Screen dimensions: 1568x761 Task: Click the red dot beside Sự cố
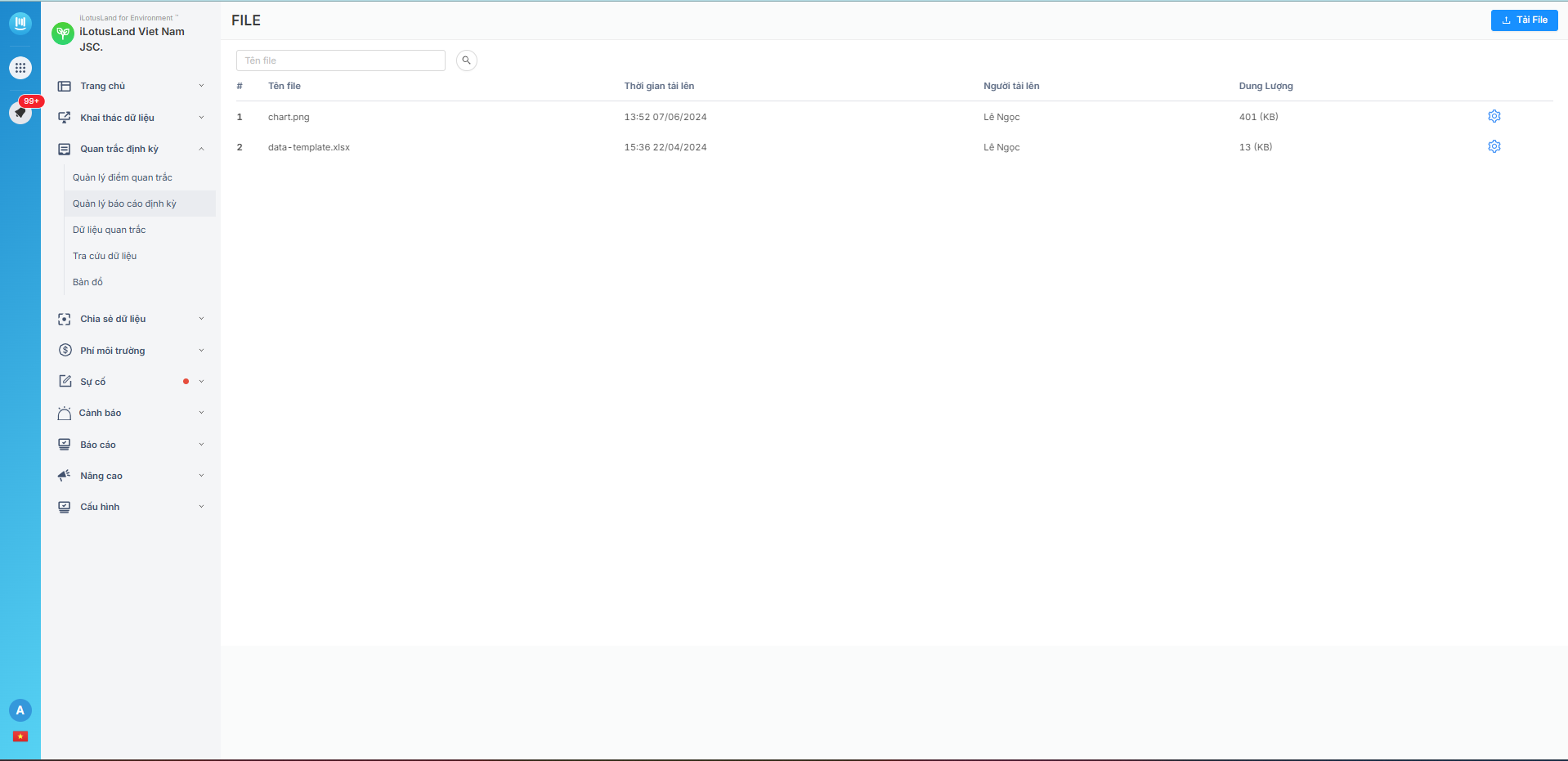[x=186, y=382]
